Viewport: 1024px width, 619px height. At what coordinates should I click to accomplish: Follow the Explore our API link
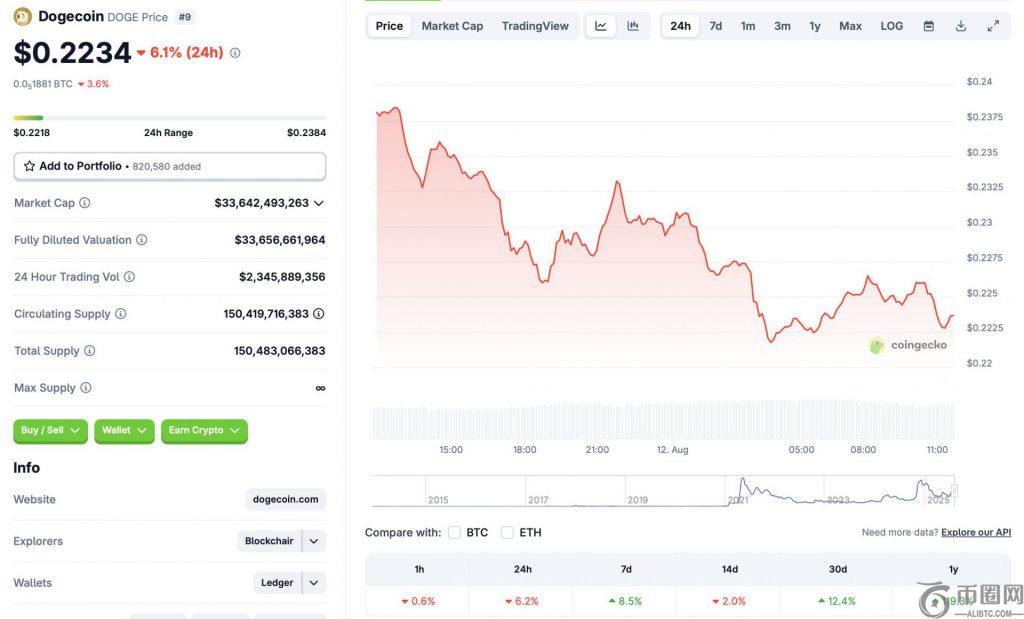(x=975, y=533)
